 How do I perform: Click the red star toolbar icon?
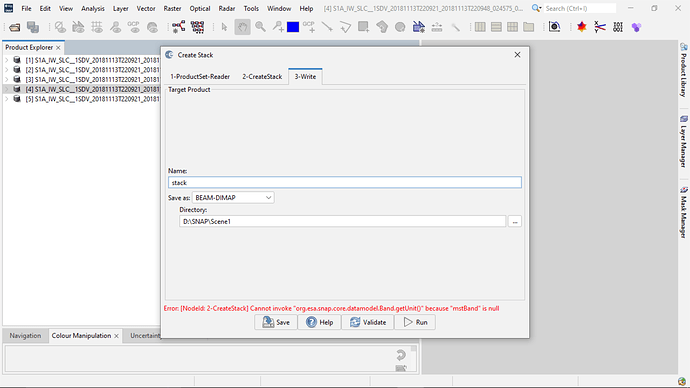point(582,27)
